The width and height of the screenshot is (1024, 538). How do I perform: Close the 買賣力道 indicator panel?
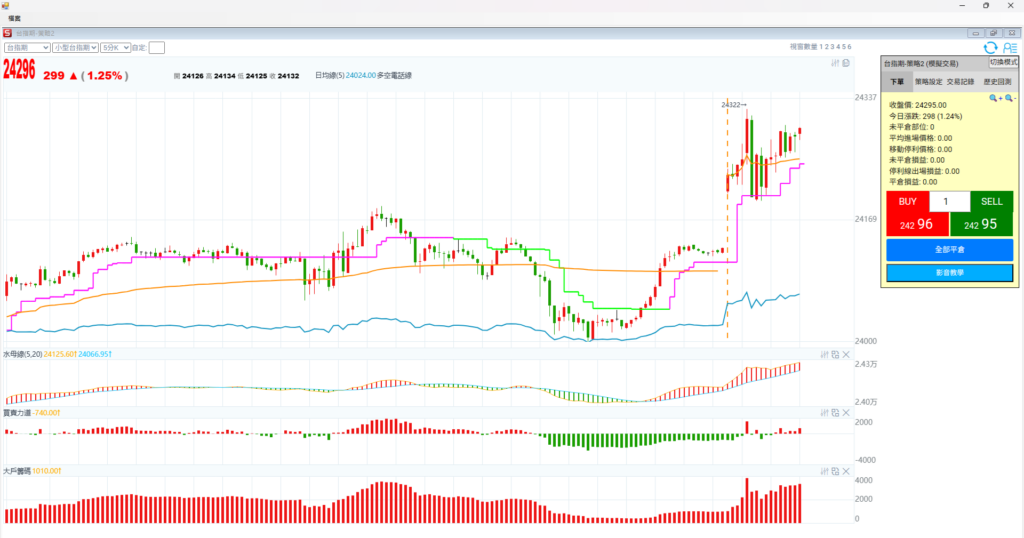[846, 412]
